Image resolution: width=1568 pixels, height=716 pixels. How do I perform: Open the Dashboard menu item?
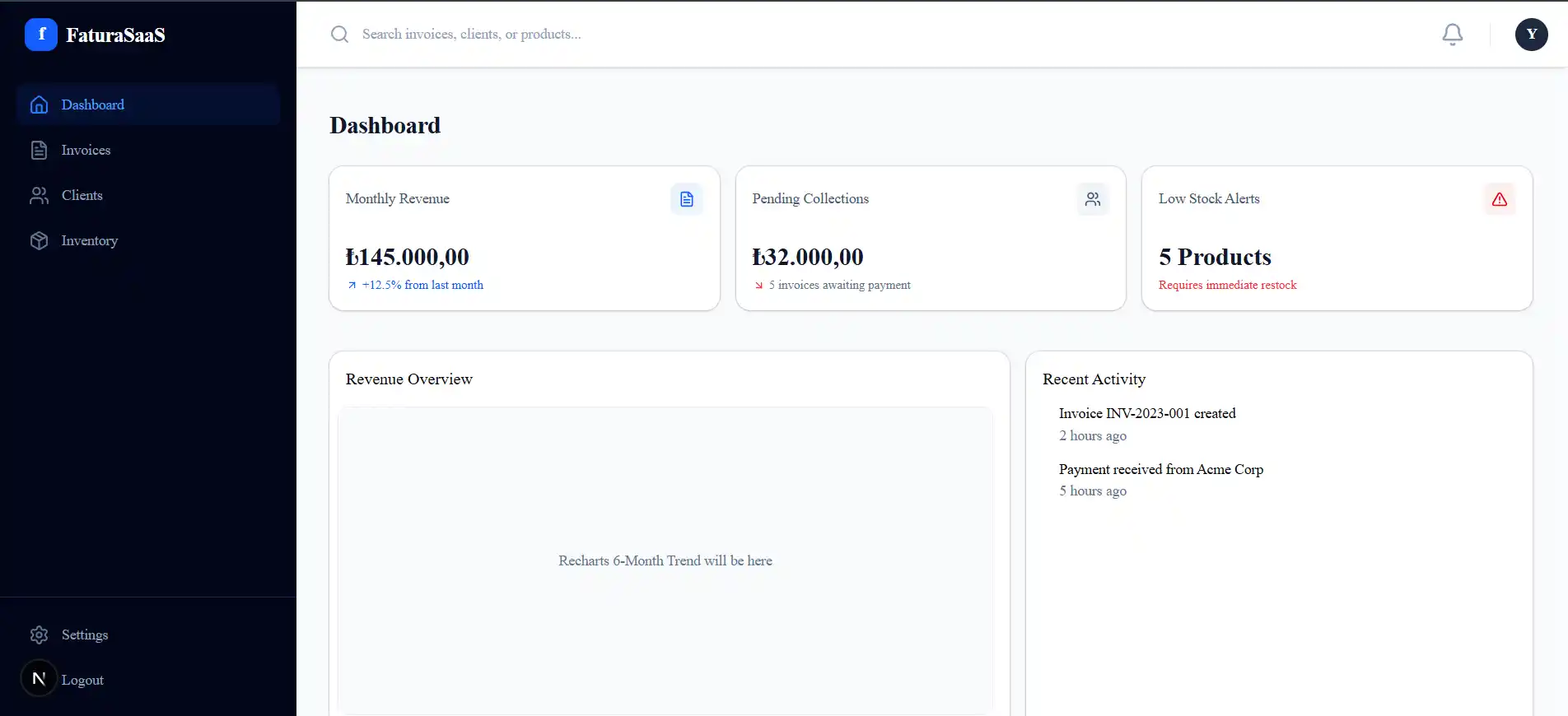click(148, 105)
